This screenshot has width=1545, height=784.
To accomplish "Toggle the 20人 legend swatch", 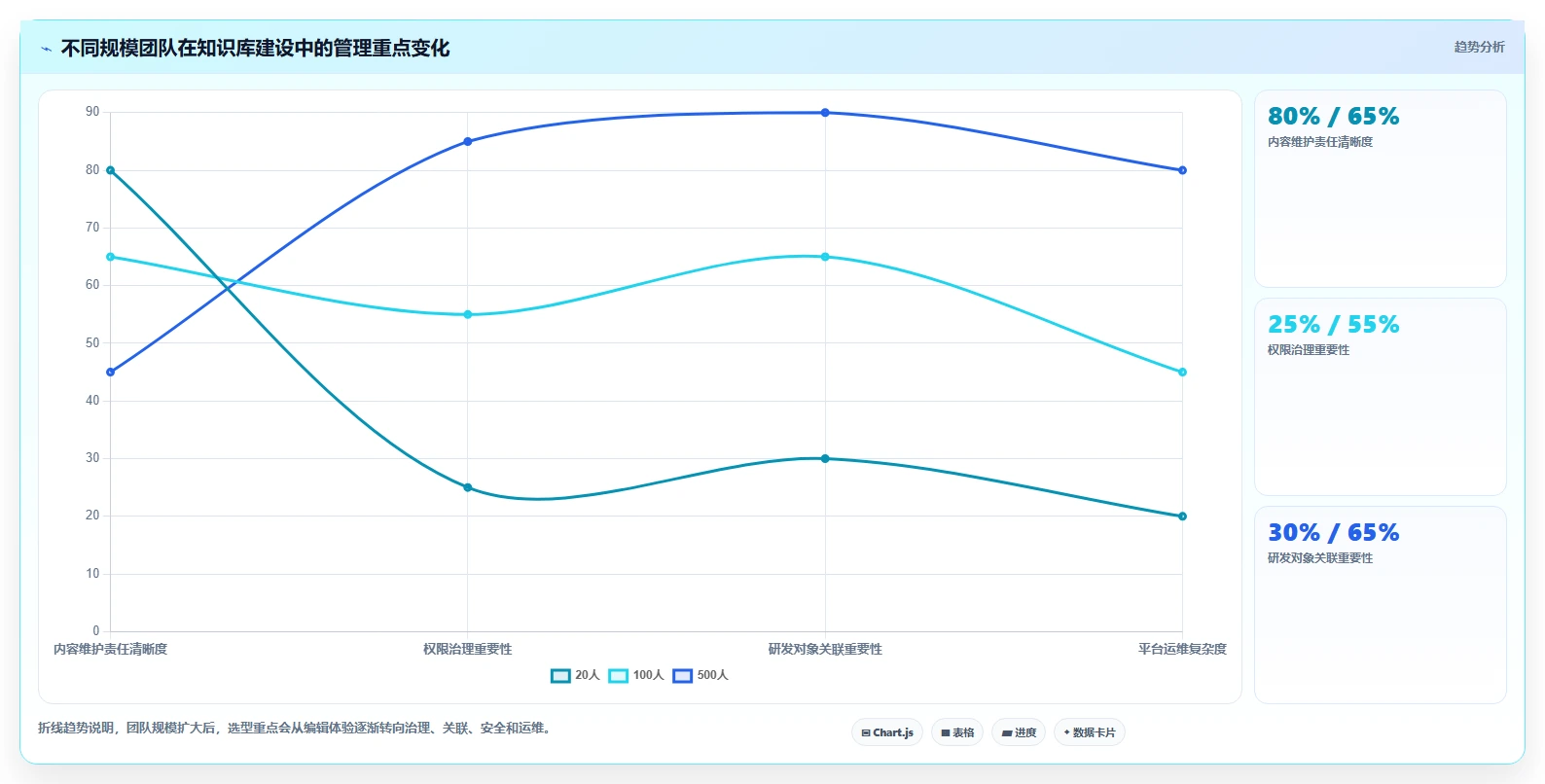I will (x=560, y=676).
